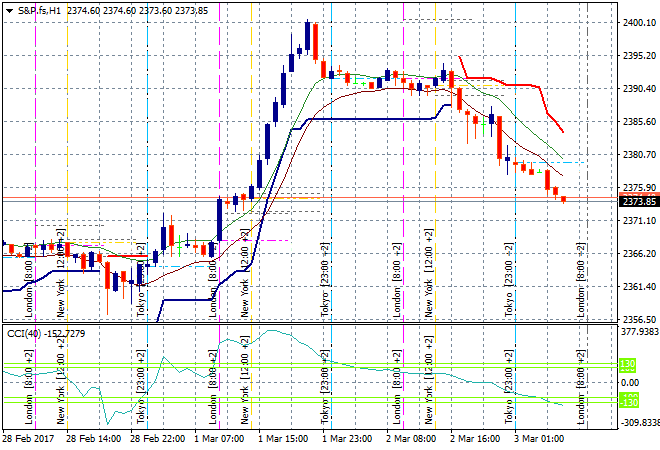Viewport: 660px width, 450px height.
Task: Click the 377.9383 CCI scale value
Action: tap(637, 332)
